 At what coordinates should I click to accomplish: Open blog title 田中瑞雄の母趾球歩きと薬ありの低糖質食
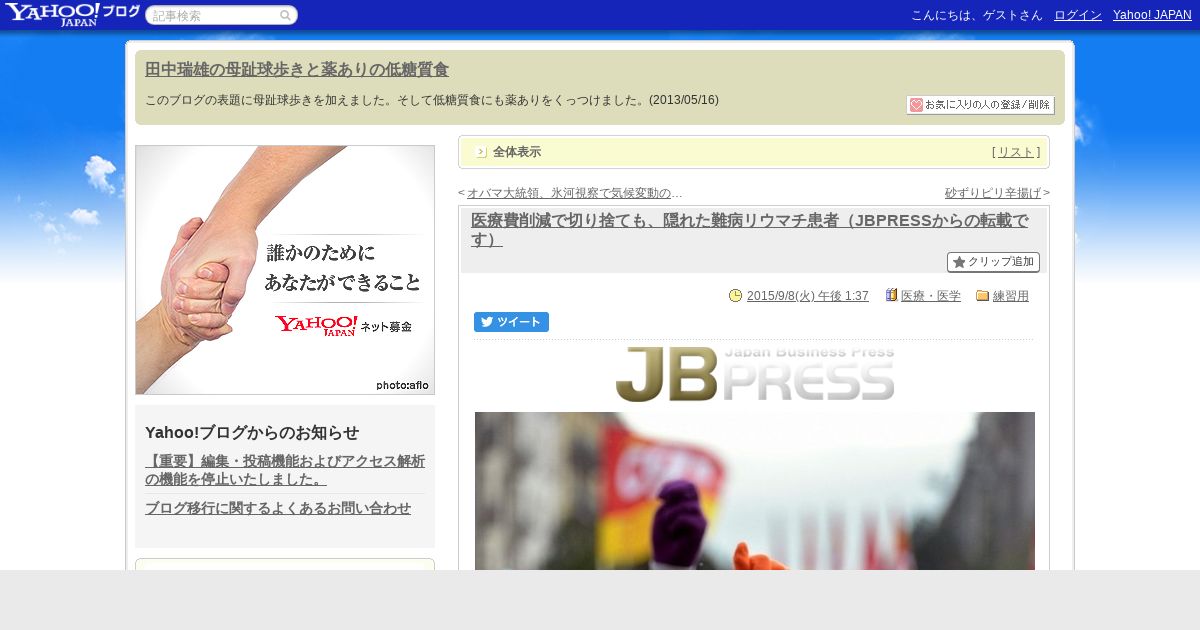[x=297, y=70]
